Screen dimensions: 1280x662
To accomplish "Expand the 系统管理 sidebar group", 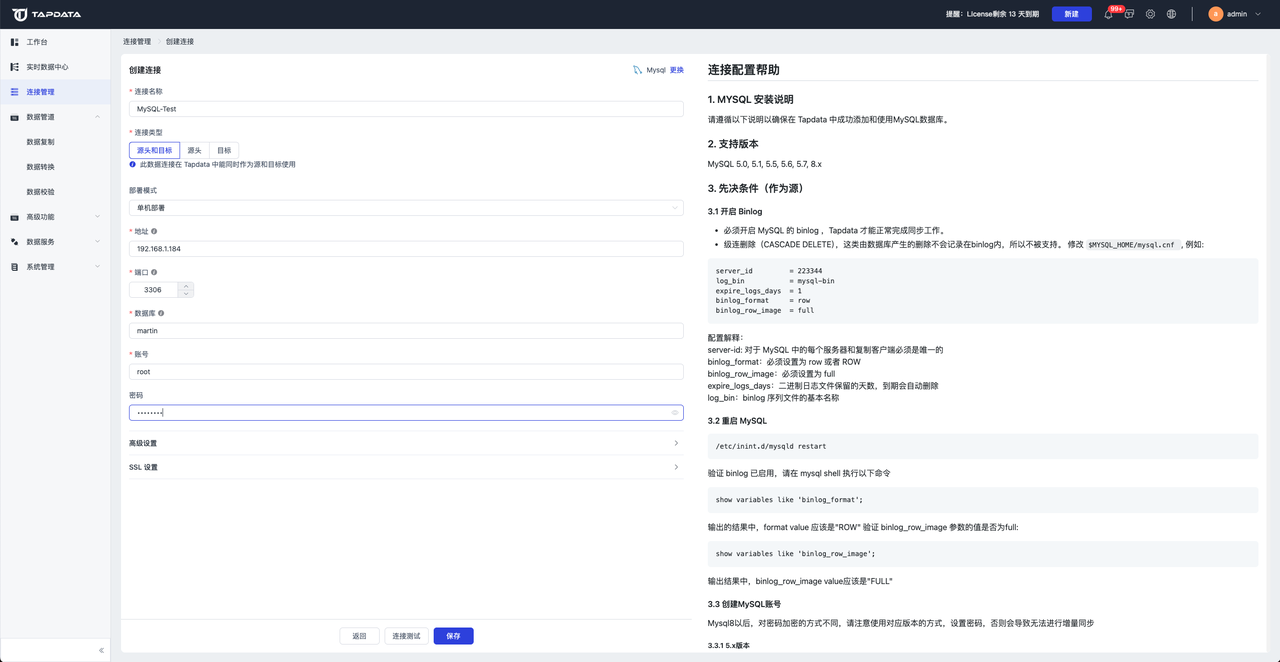I will pyautogui.click(x=97, y=267).
